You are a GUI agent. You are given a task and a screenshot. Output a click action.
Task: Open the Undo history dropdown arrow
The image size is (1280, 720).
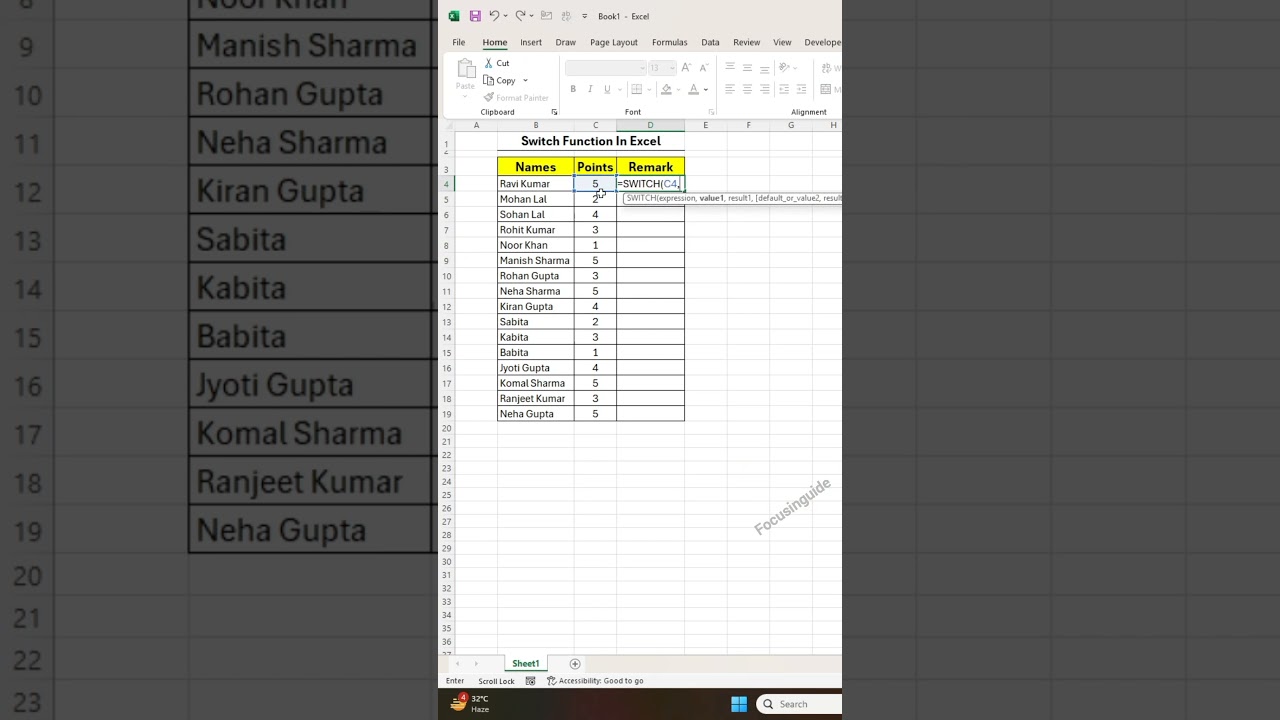(x=506, y=16)
